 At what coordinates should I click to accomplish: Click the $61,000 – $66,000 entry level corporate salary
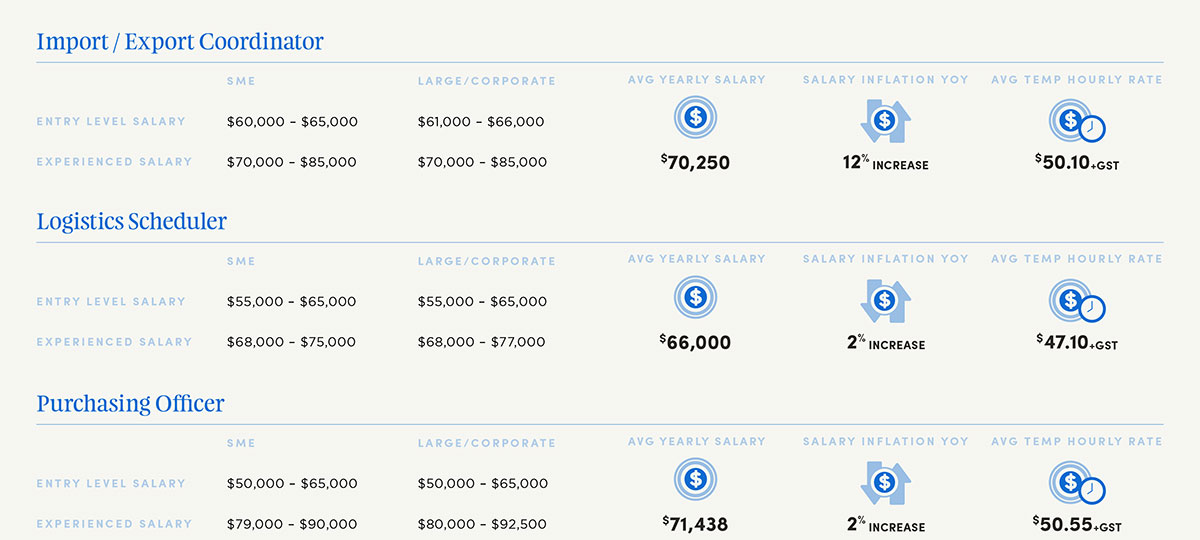481,122
